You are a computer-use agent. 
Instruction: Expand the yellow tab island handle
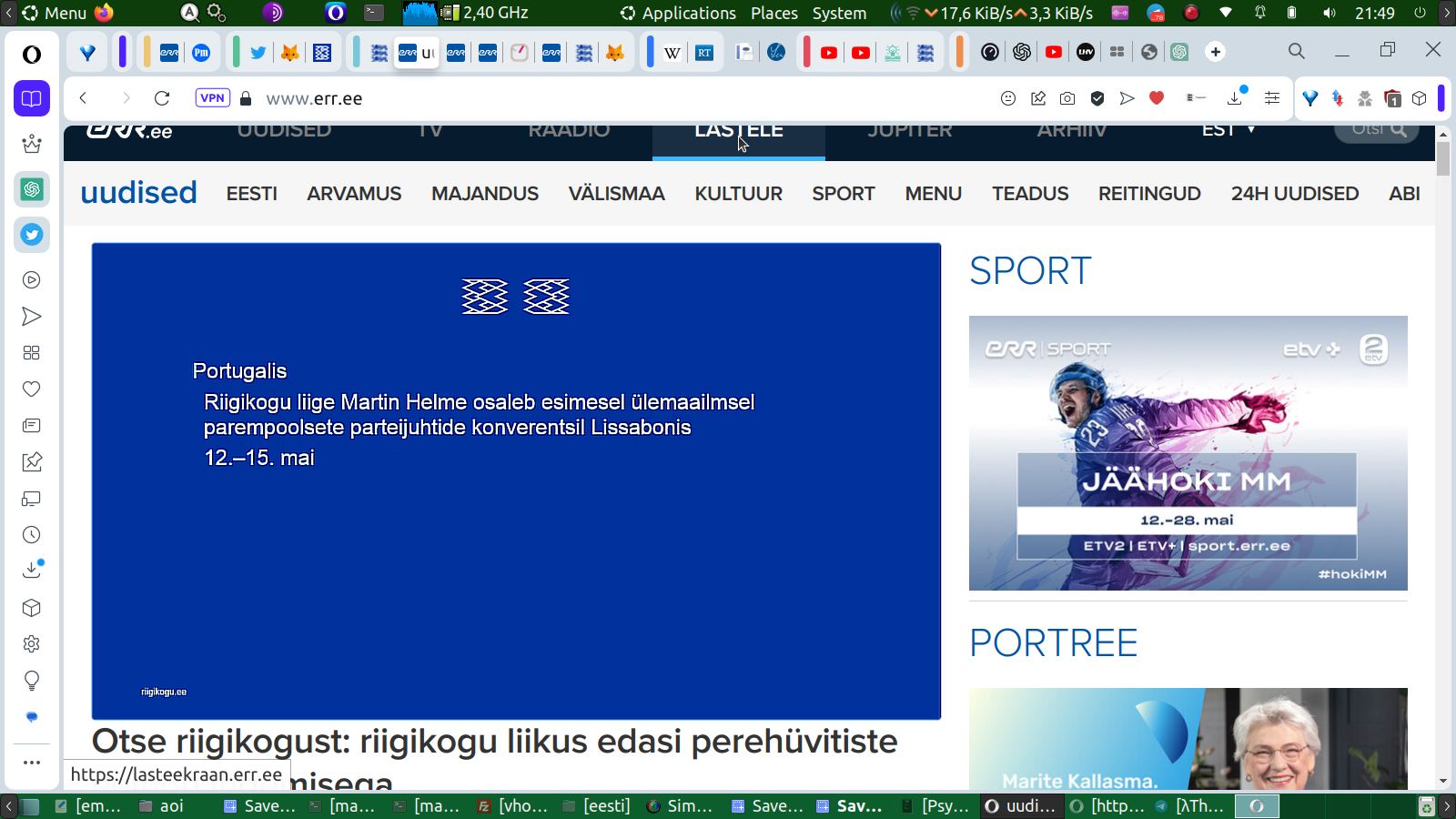[x=147, y=52]
